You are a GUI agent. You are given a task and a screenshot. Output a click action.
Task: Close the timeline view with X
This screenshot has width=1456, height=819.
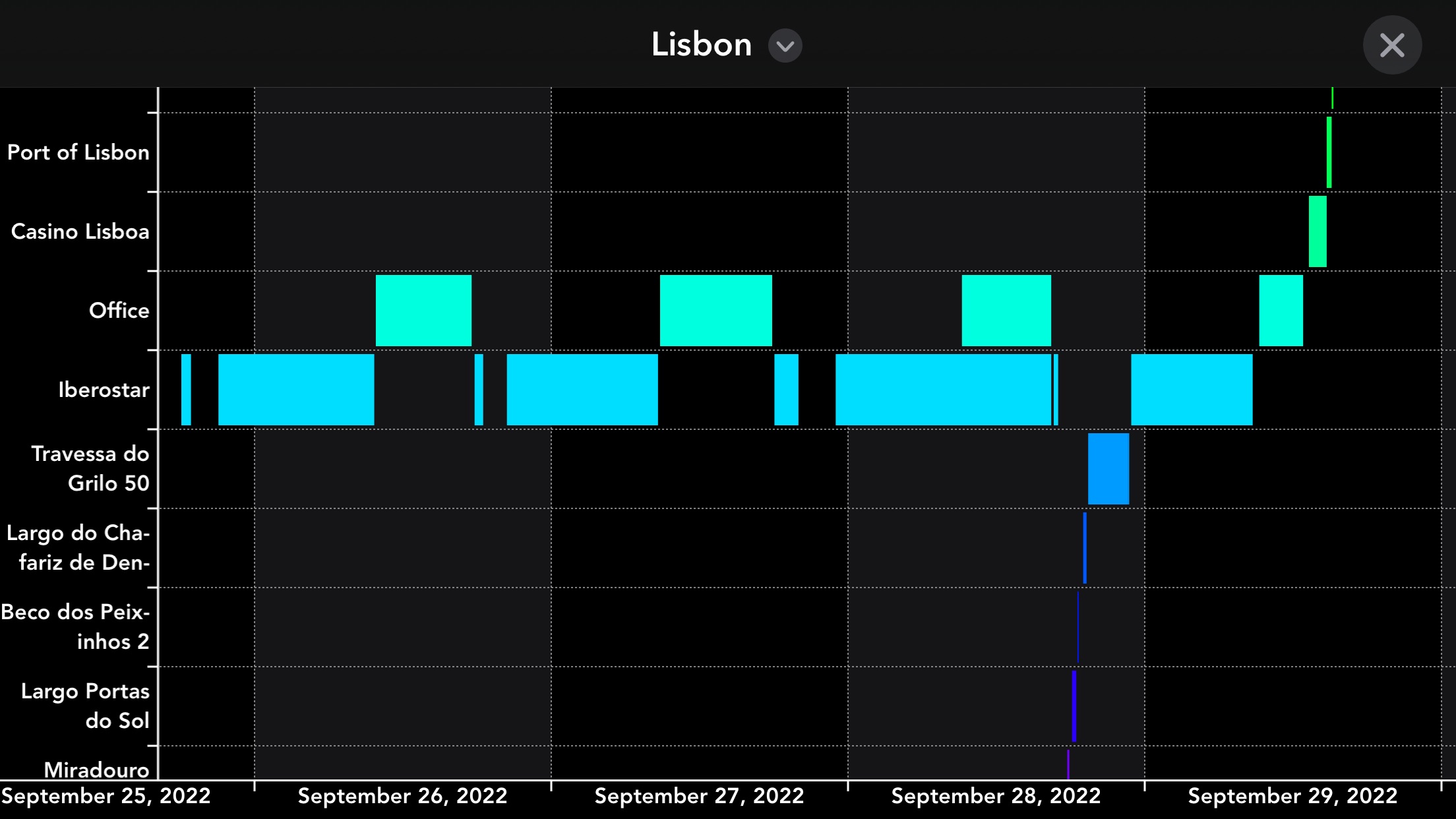click(x=1392, y=45)
